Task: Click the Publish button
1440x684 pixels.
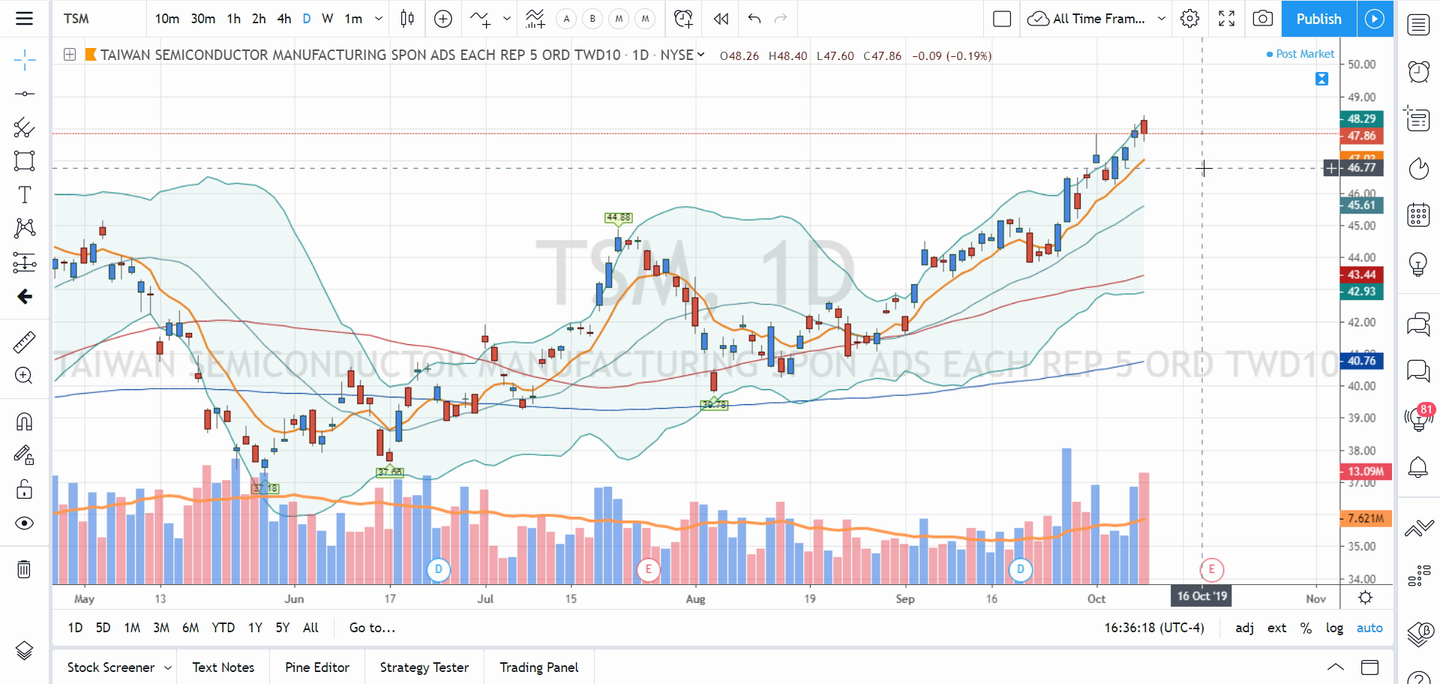Action: [1318, 18]
